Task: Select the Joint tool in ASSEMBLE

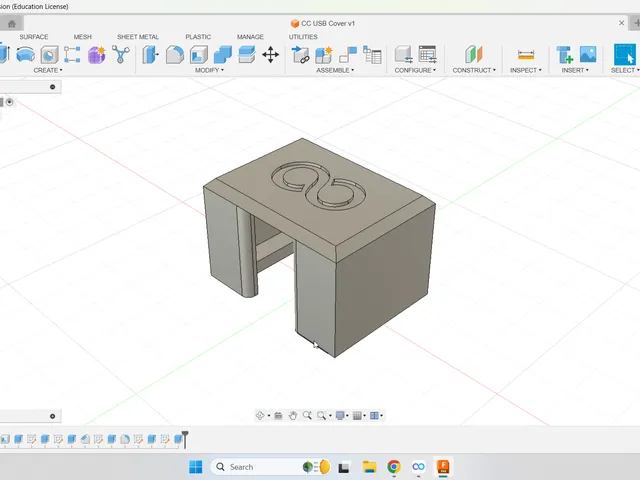Action: pos(348,54)
